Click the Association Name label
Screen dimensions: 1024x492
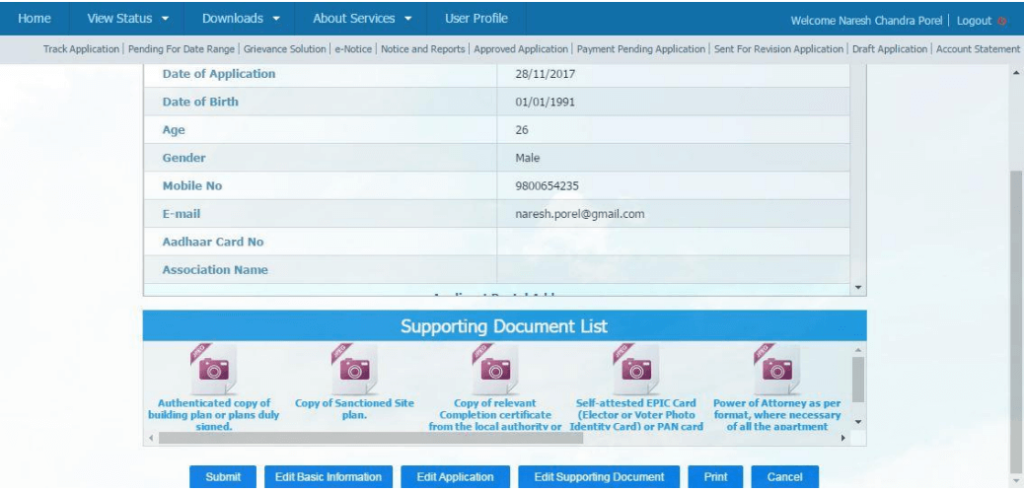point(215,270)
